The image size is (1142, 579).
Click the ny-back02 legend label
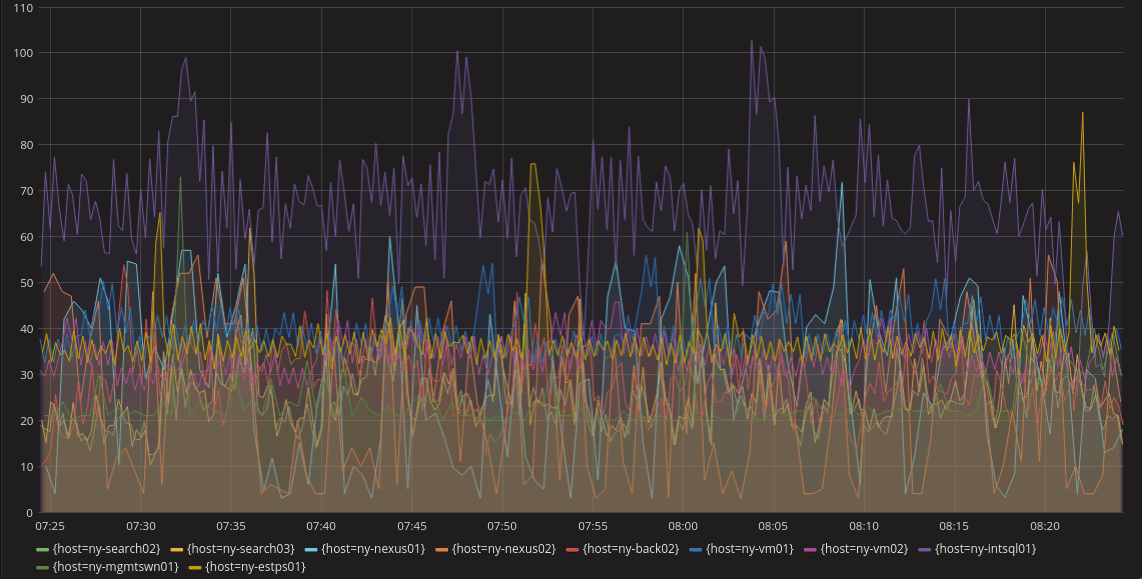click(x=631, y=549)
